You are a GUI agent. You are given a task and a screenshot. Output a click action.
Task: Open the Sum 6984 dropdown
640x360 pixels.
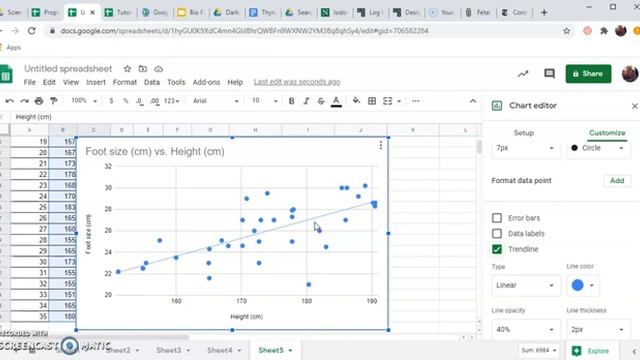(539, 351)
